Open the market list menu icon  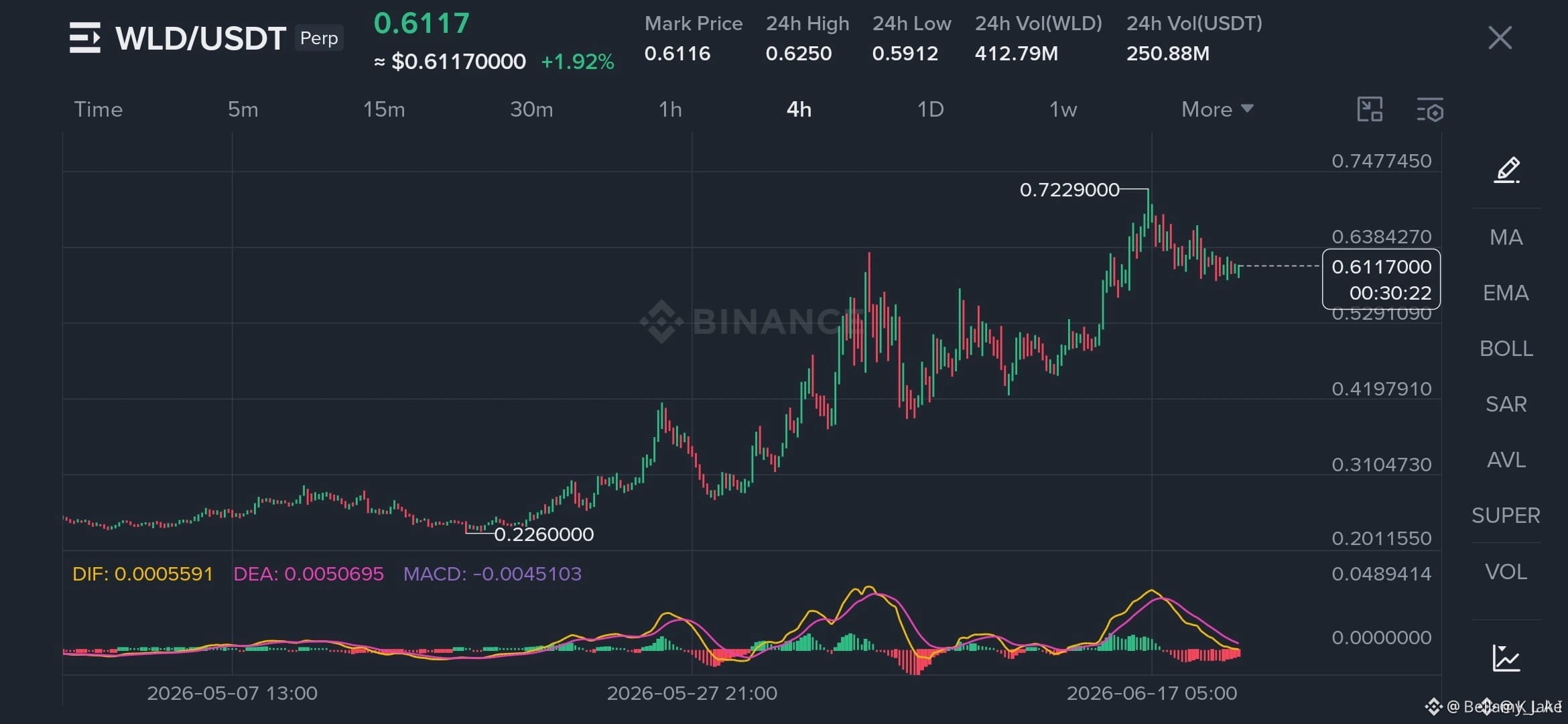pos(85,38)
